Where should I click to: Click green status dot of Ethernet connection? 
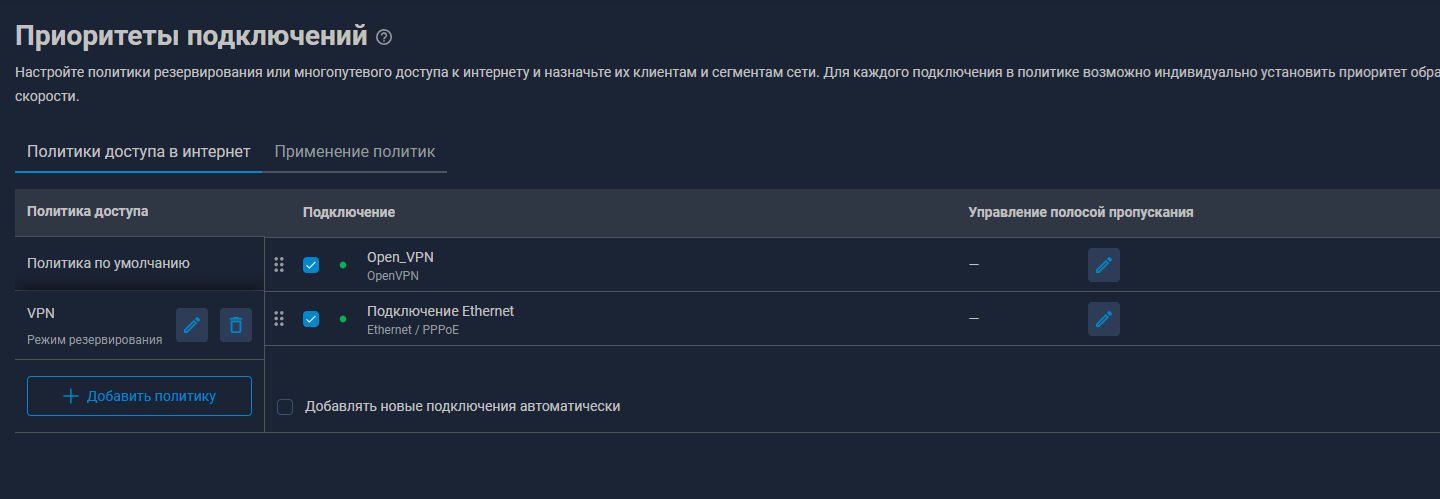tap(343, 319)
